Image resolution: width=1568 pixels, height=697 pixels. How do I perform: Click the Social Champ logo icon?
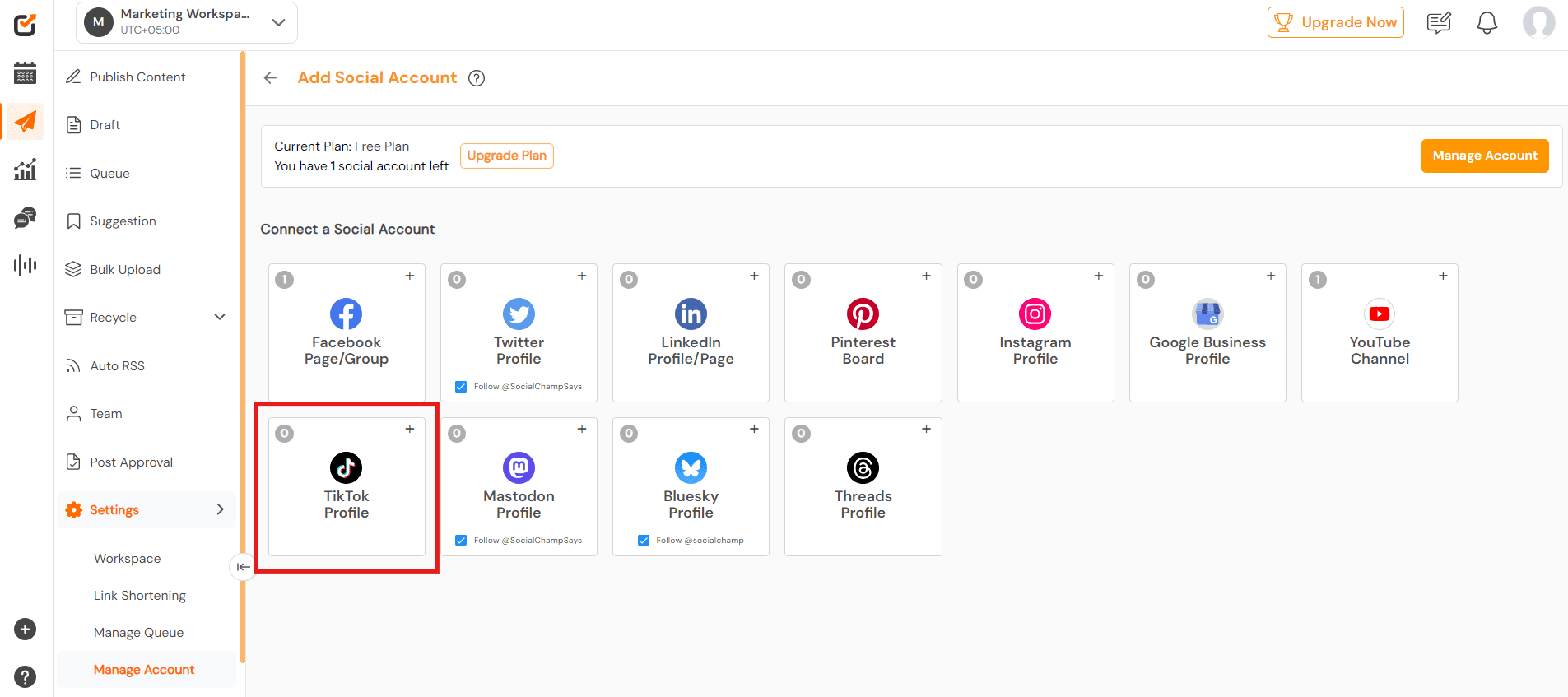click(26, 25)
